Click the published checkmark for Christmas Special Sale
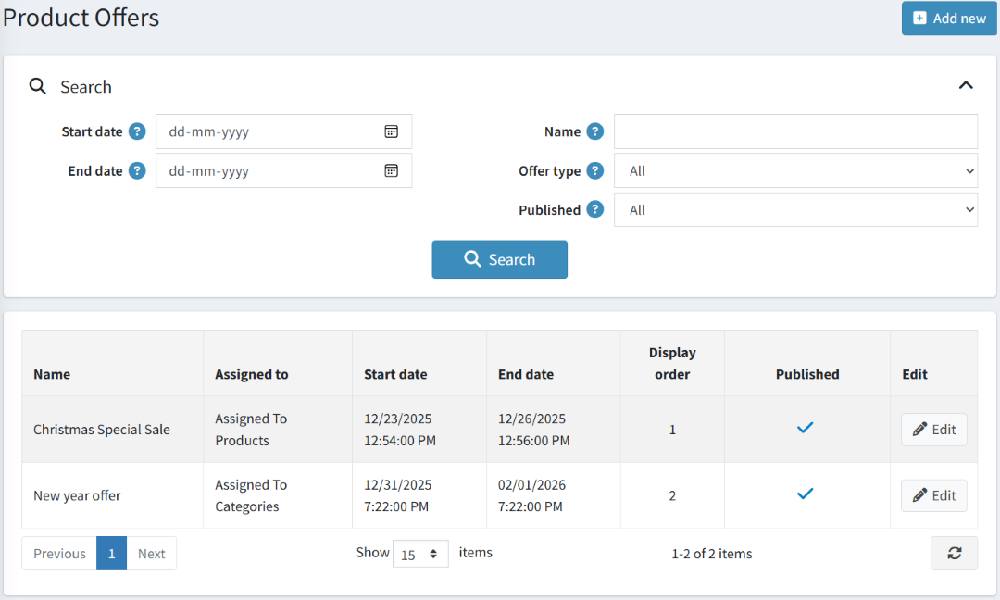The width and height of the screenshot is (1000, 600). (x=805, y=428)
